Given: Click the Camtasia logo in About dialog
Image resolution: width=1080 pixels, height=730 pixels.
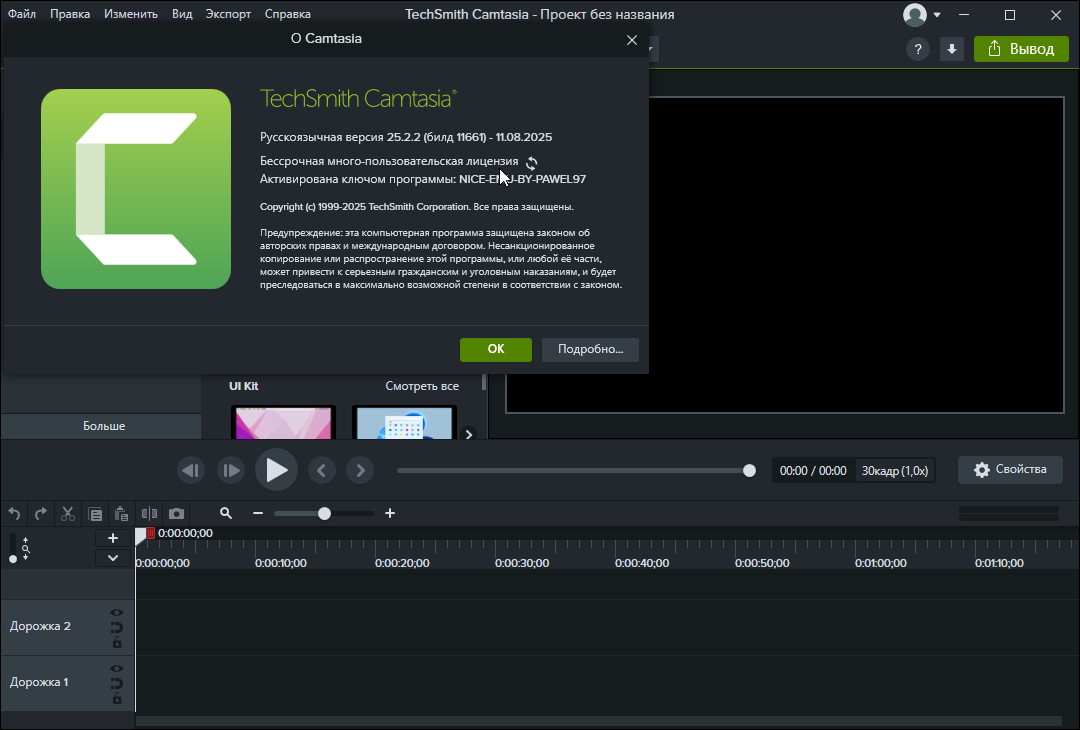Looking at the screenshot, I should click(x=136, y=189).
